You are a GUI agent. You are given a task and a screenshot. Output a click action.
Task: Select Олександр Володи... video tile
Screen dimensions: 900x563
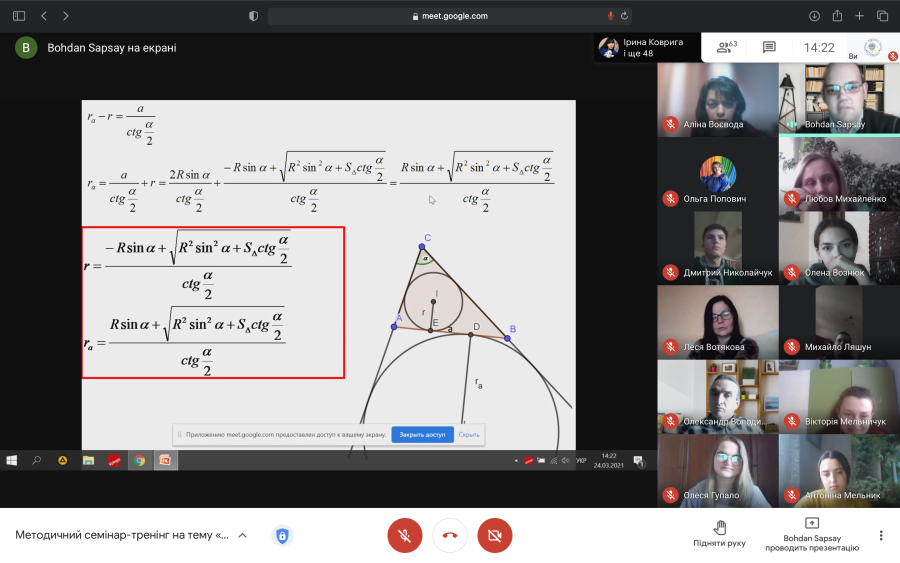click(717, 396)
